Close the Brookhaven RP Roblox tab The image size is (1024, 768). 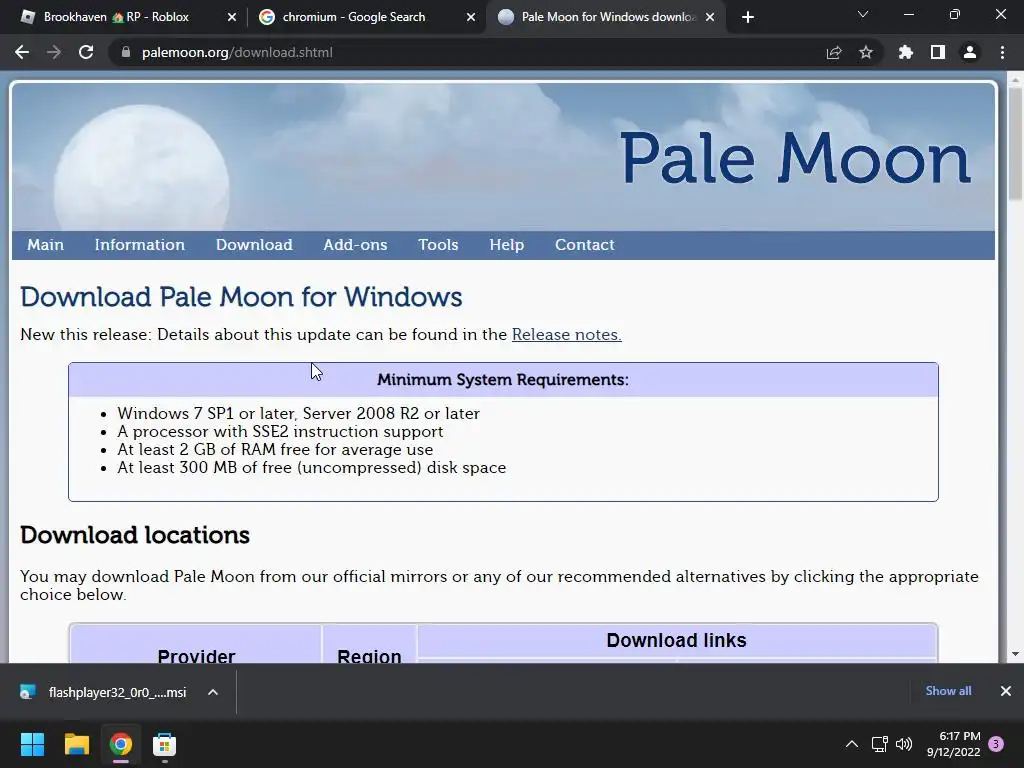coord(232,18)
